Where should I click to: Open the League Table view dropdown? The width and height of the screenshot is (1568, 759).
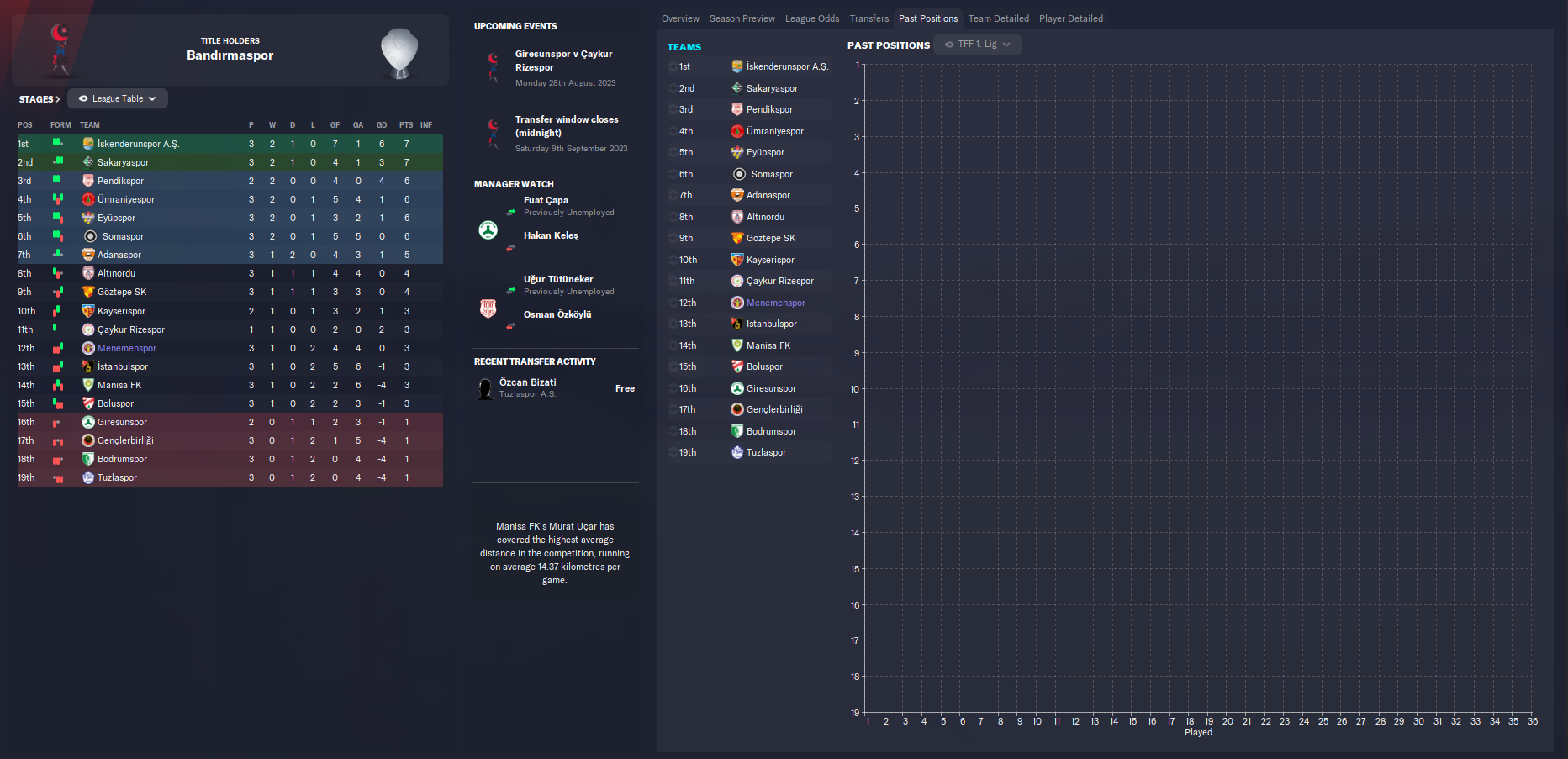(118, 98)
